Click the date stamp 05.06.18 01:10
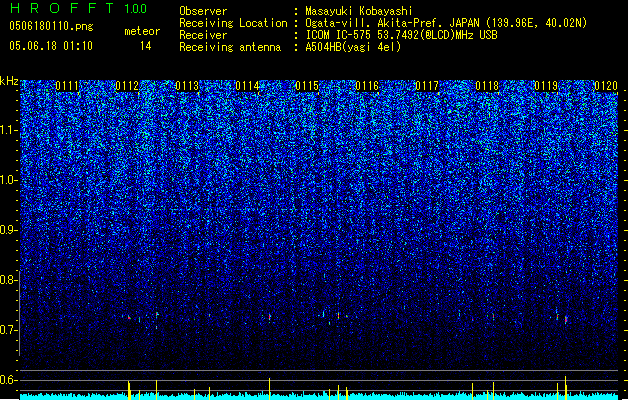This screenshot has width=629, height=400. point(51,46)
